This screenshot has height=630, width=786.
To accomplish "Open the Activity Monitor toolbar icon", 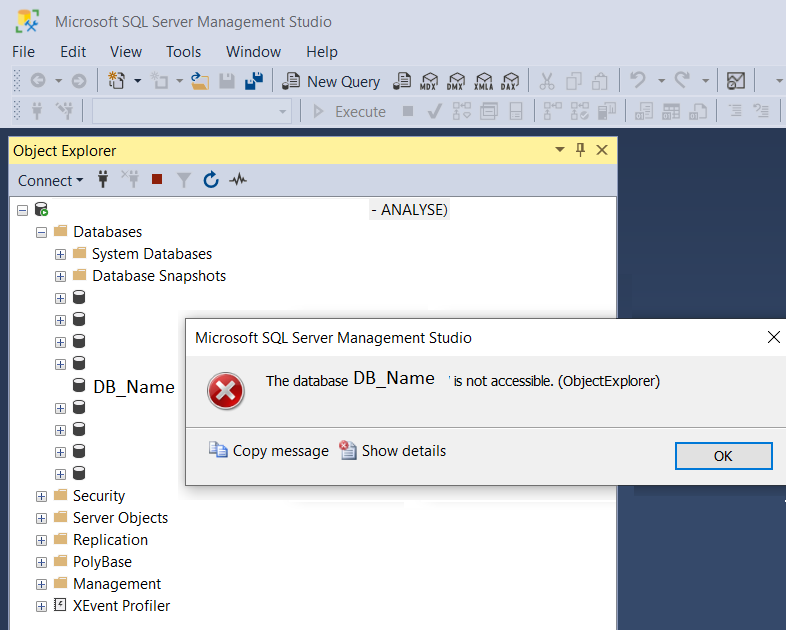I will [x=735, y=81].
